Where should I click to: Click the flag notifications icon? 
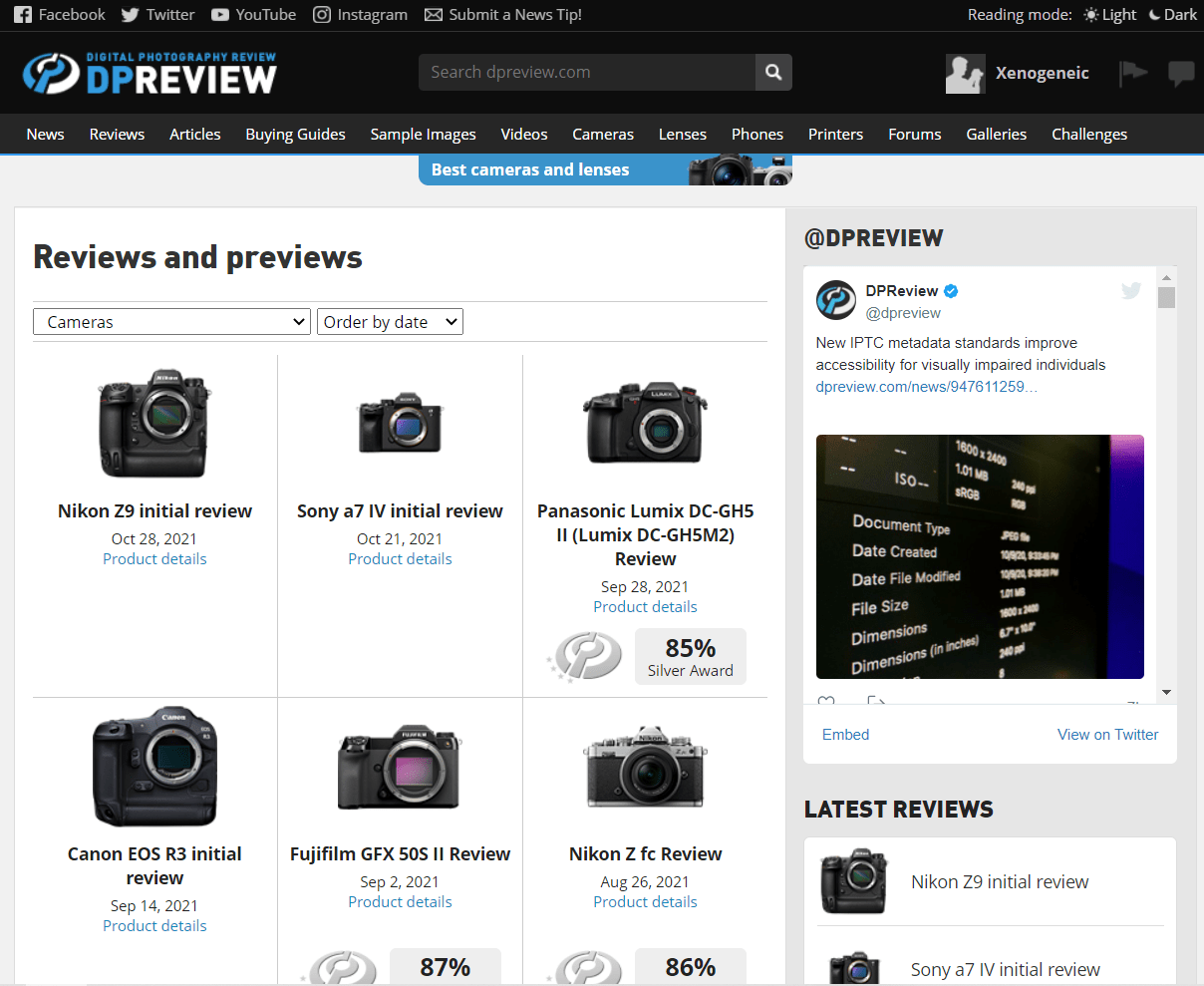1133,72
